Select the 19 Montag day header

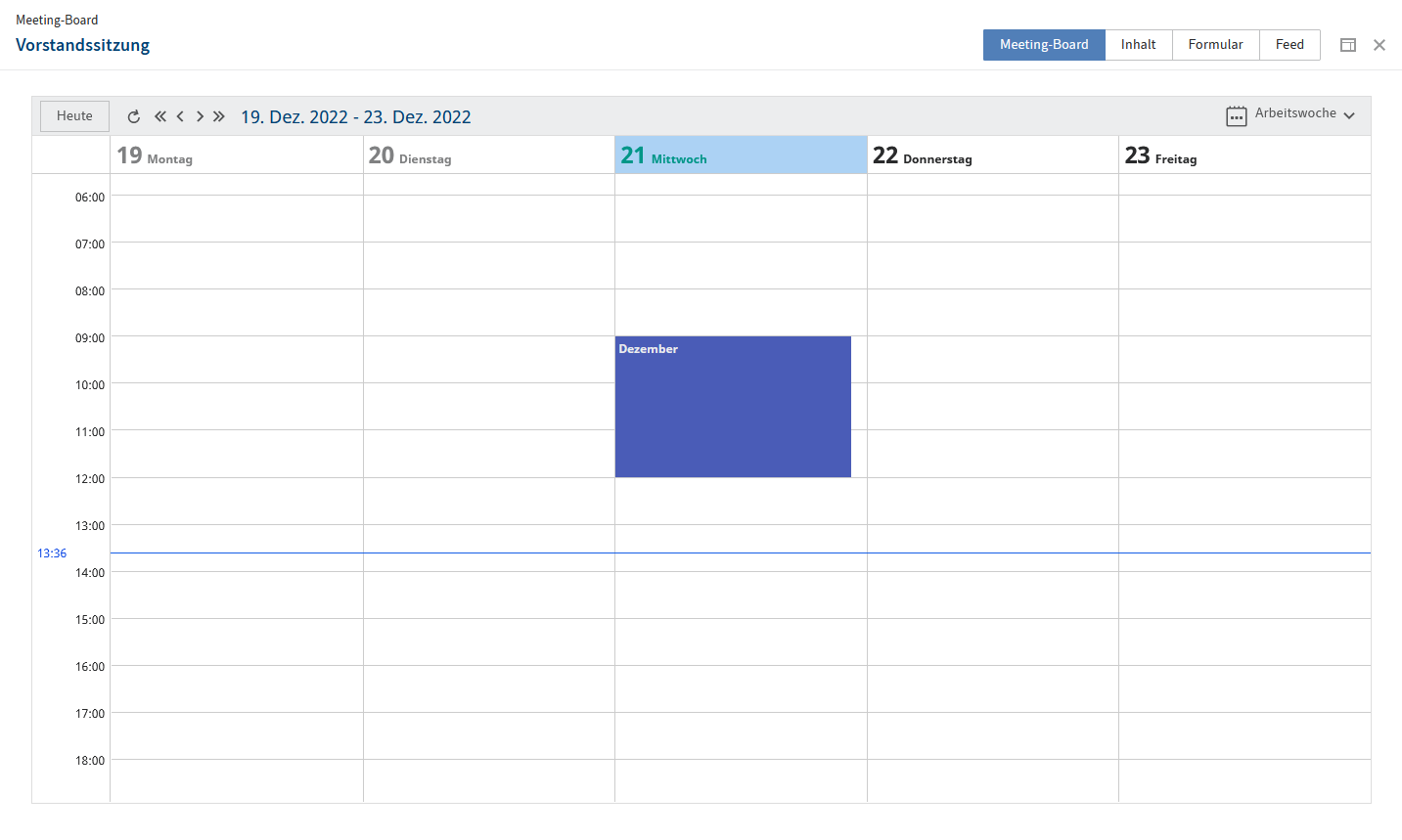(237, 155)
